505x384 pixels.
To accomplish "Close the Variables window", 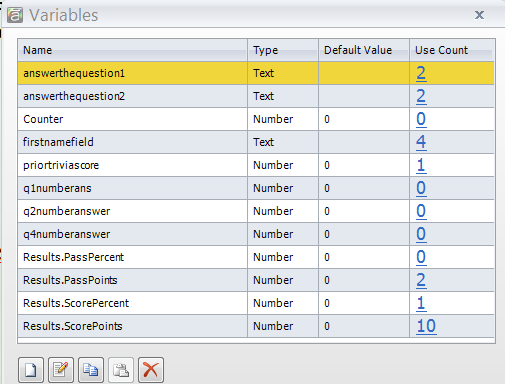I will click(x=479, y=15).
